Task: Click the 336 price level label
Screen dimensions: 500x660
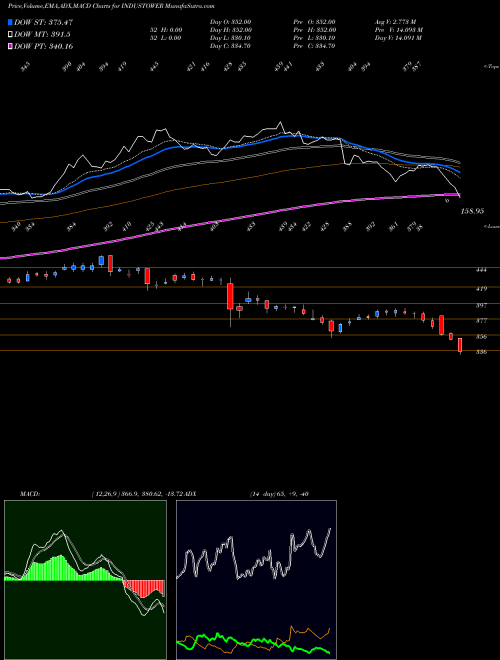Action: [481, 352]
